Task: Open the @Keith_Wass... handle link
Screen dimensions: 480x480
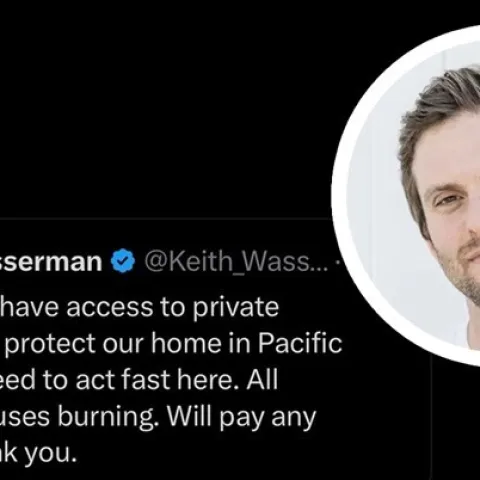Action: (236, 261)
